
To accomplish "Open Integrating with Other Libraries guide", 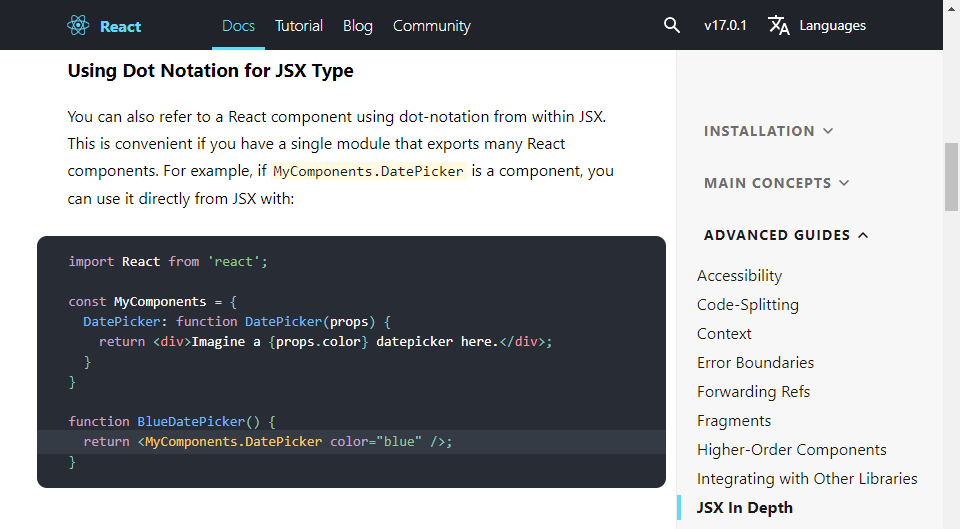I will pos(807,479).
